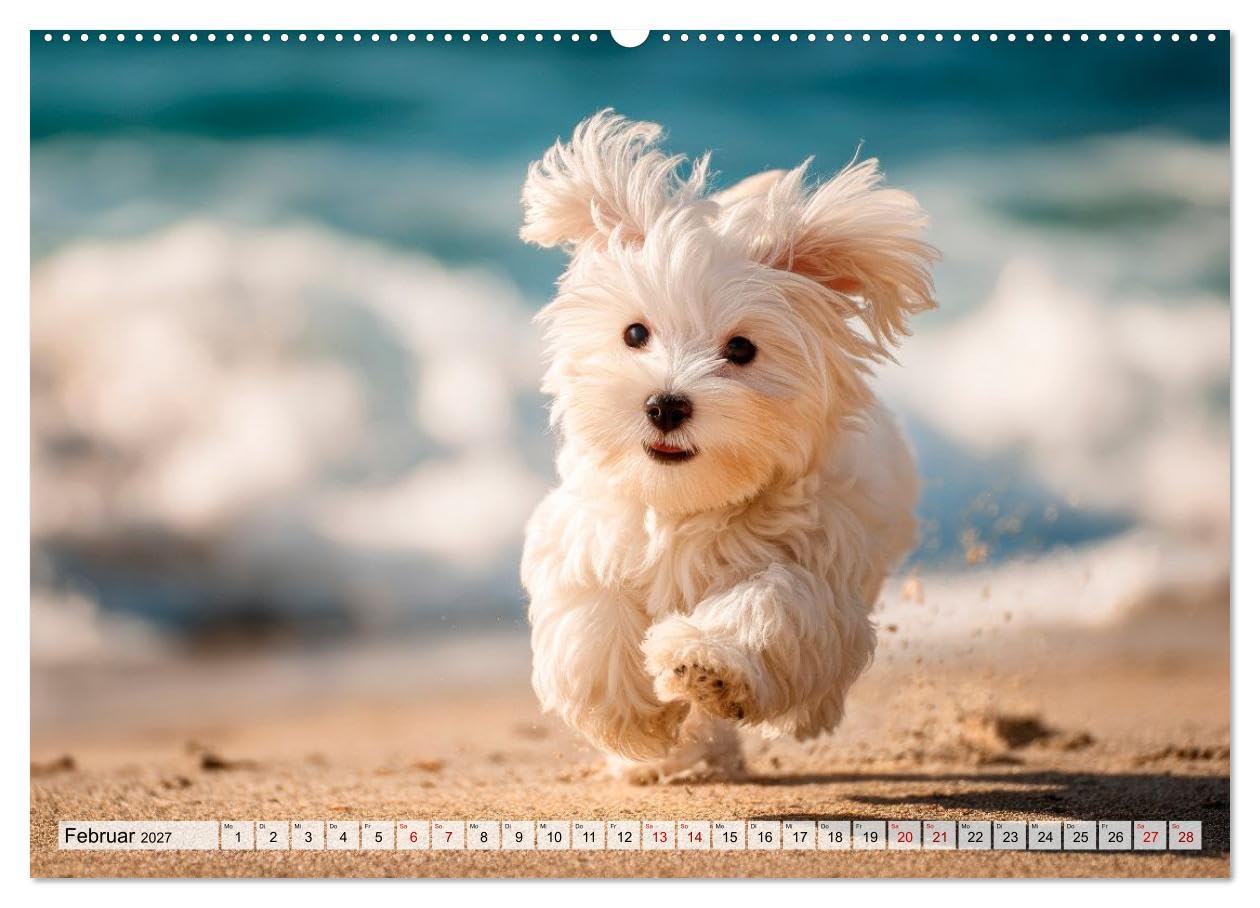Viewport: 1260px width, 908px height.
Task: Select day 3 in the calendar strip
Action: [x=307, y=836]
